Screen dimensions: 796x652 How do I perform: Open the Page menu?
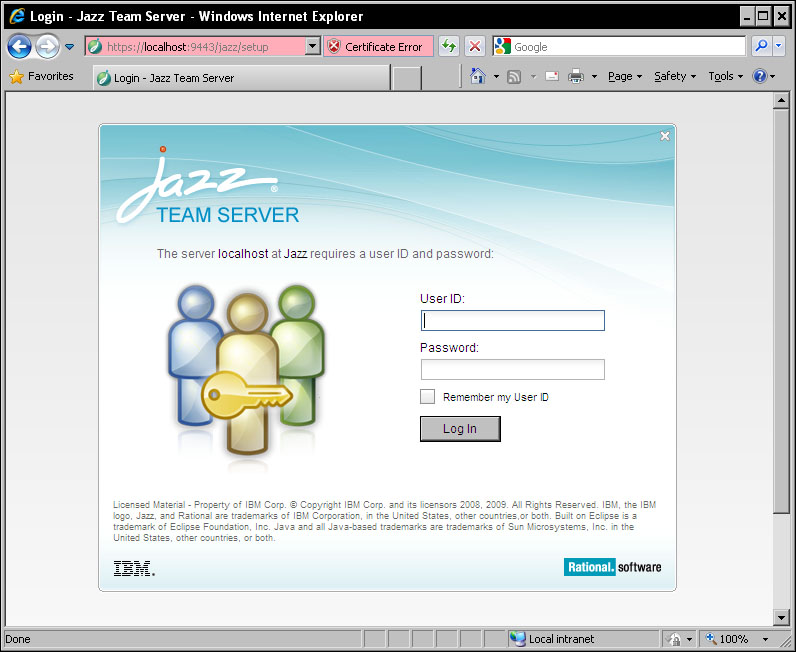click(625, 77)
